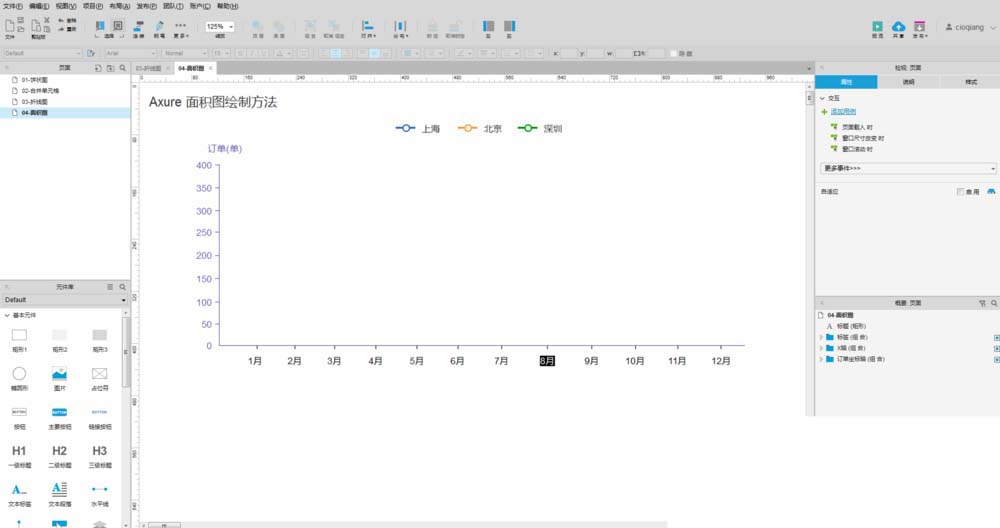The height and width of the screenshot is (528, 1000).
Task: Open the zoom level 125% dropdown
Action: [x=219, y=27]
